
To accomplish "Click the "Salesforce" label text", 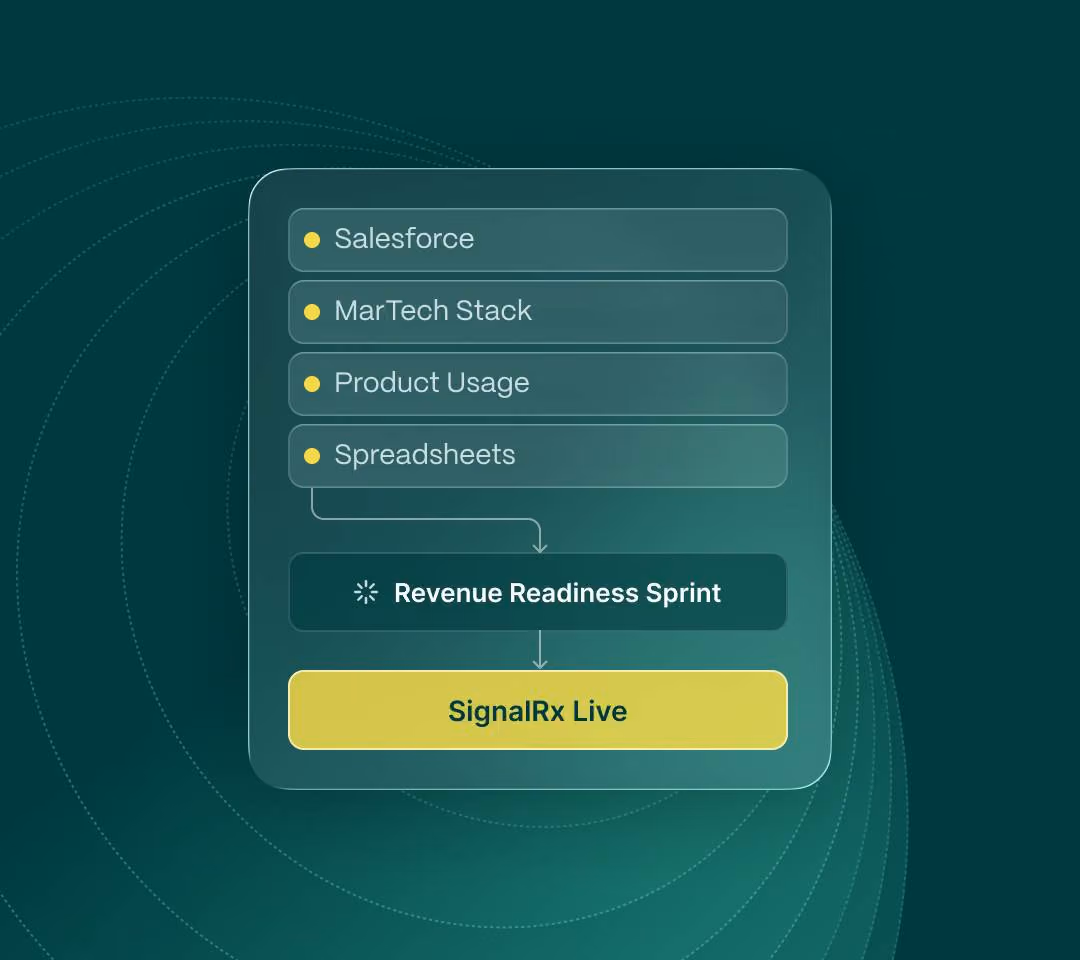I will (x=404, y=239).
